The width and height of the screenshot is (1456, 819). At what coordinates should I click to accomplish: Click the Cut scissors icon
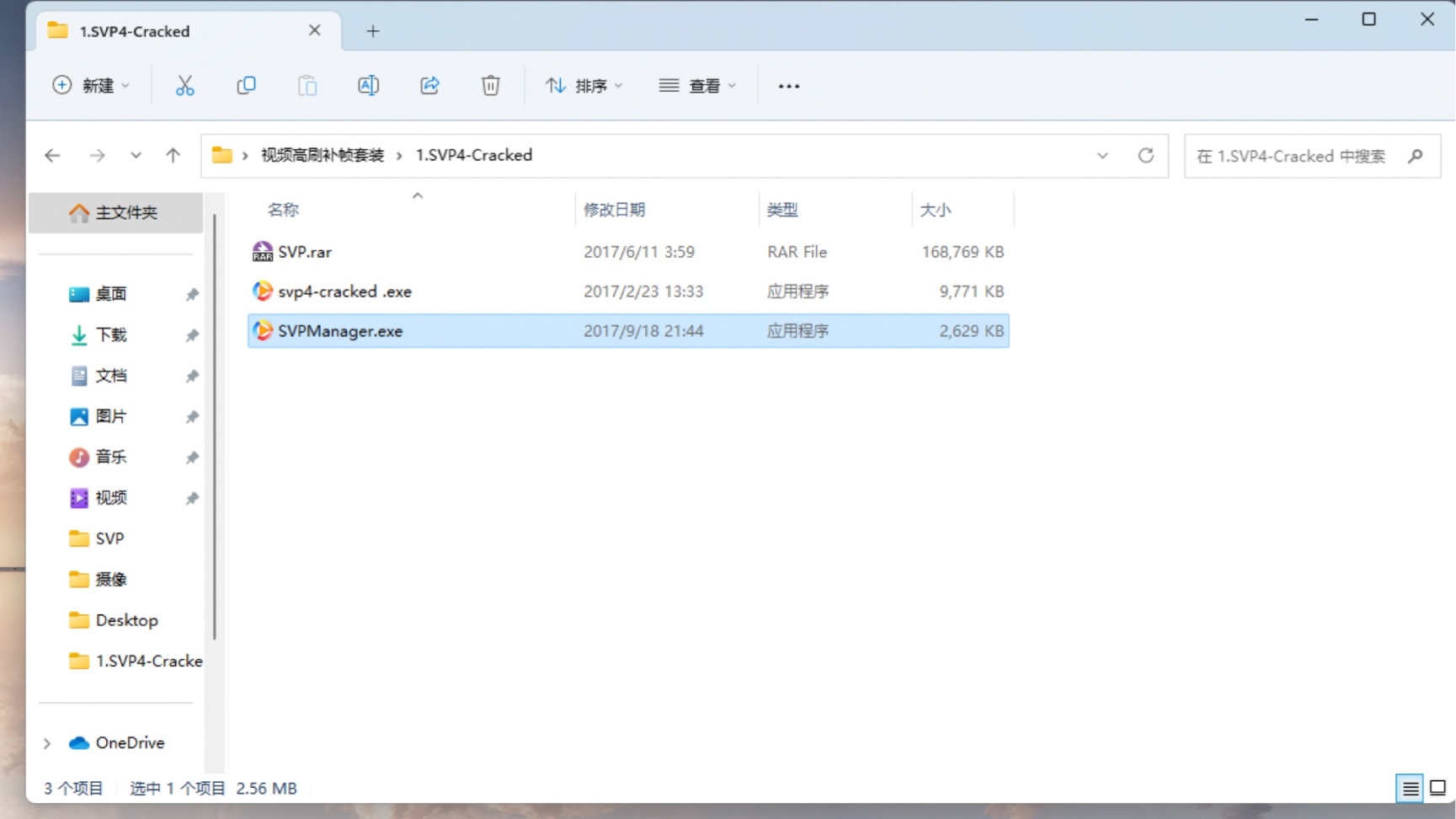coord(184,85)
